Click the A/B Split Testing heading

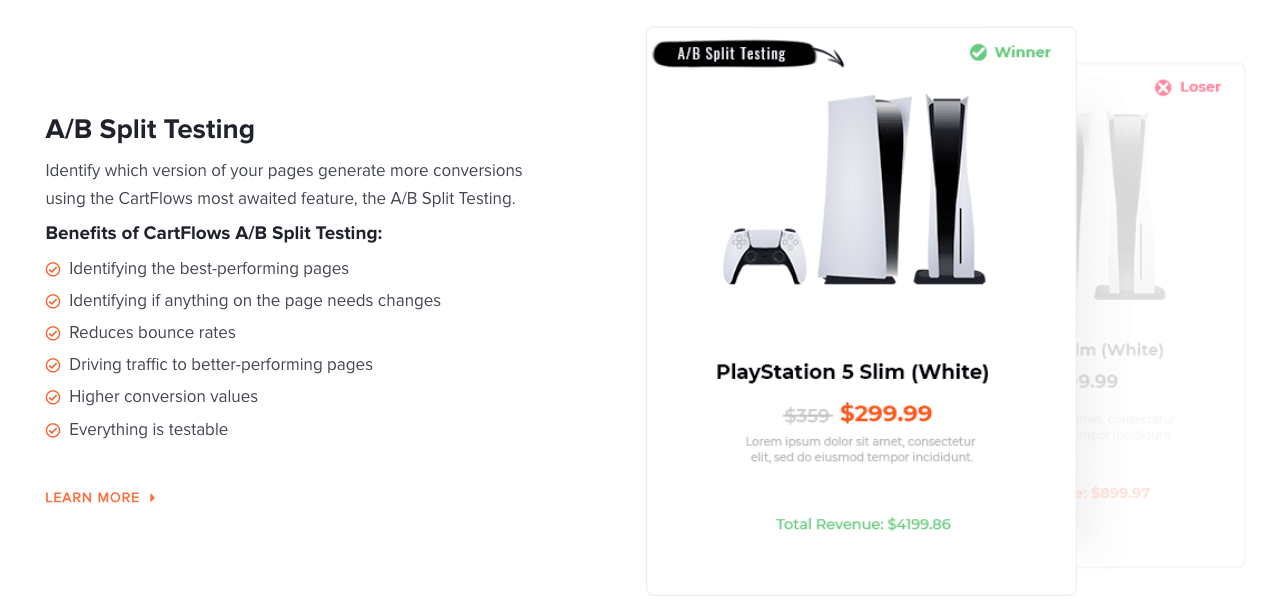[x=150, y=129]
